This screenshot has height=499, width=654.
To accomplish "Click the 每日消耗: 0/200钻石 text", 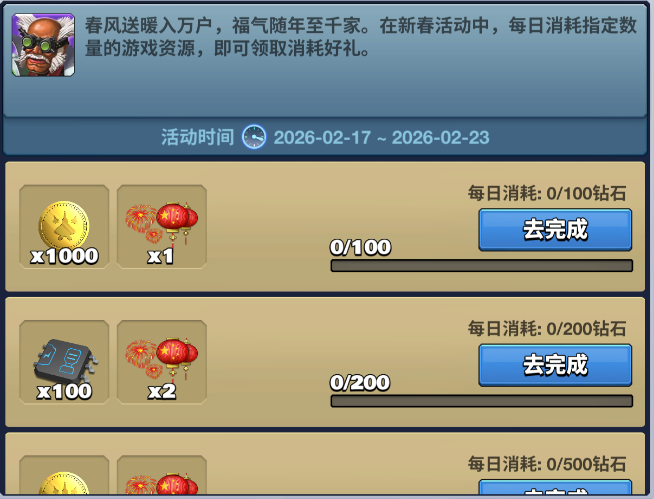I will coord(547,328).
